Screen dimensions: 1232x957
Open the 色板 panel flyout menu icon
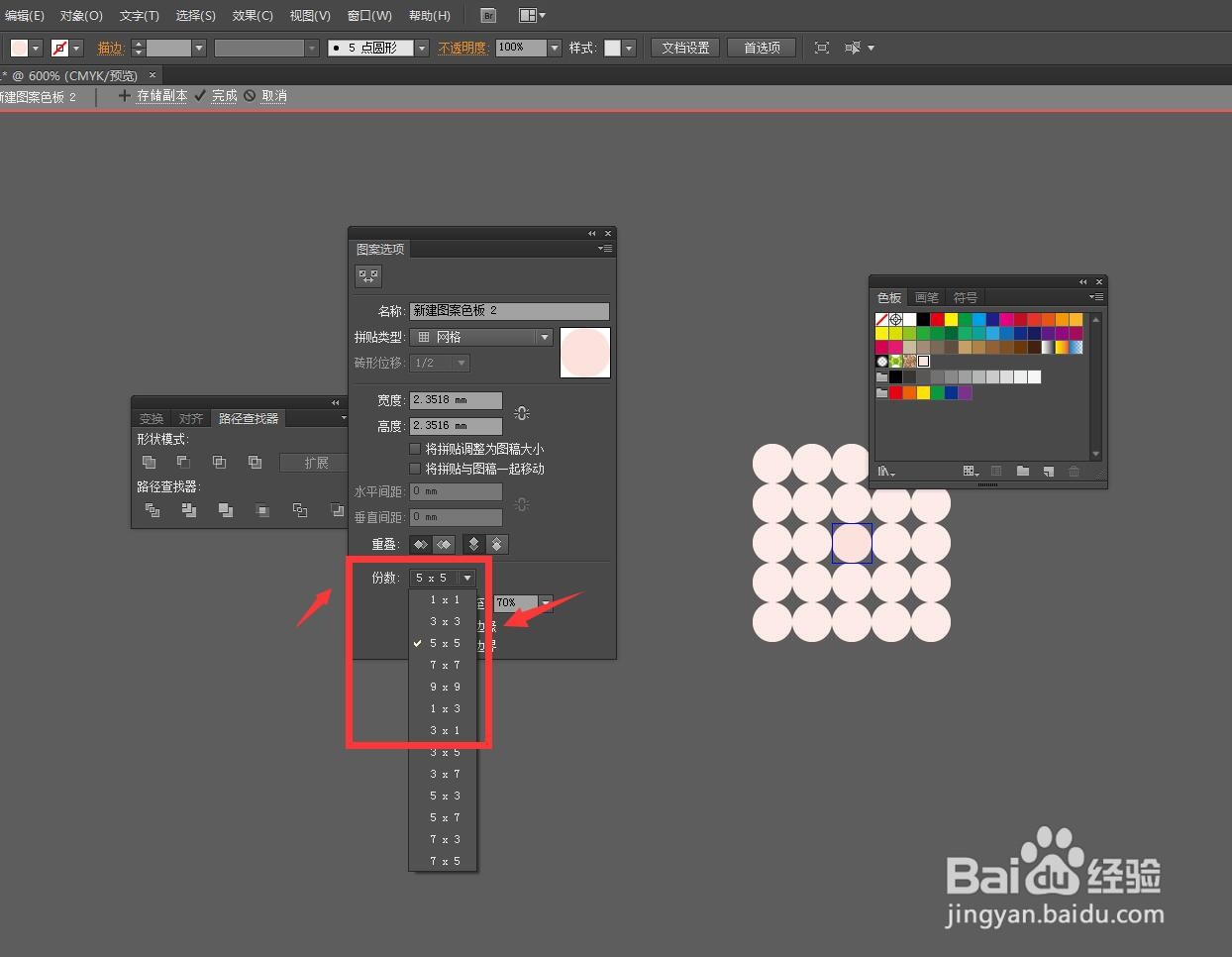coord(1096,297)
